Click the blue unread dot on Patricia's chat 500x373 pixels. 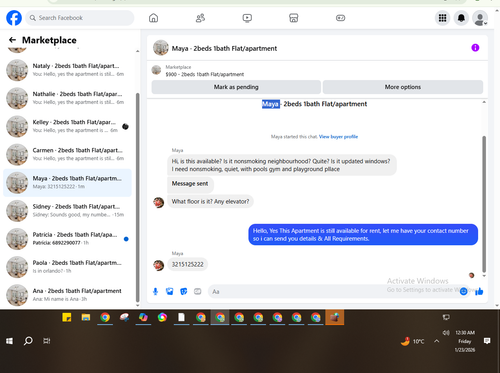click(x=126, y=239)
